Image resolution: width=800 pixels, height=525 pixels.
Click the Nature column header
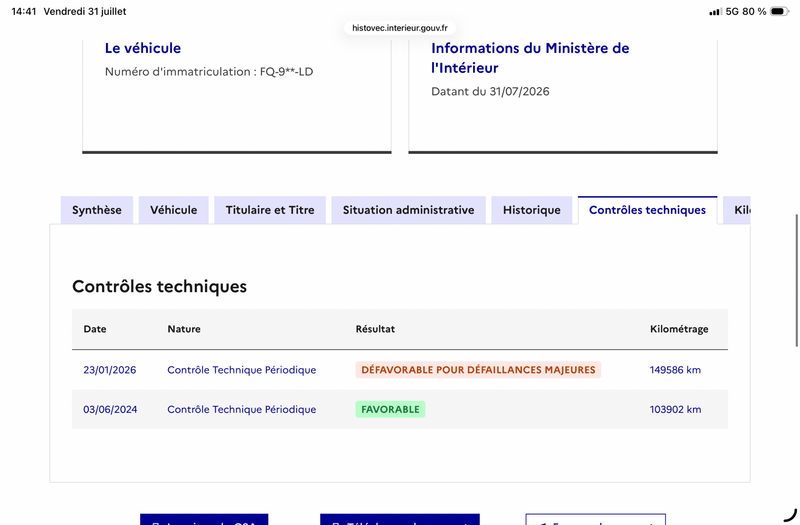(x=184, y=329)
